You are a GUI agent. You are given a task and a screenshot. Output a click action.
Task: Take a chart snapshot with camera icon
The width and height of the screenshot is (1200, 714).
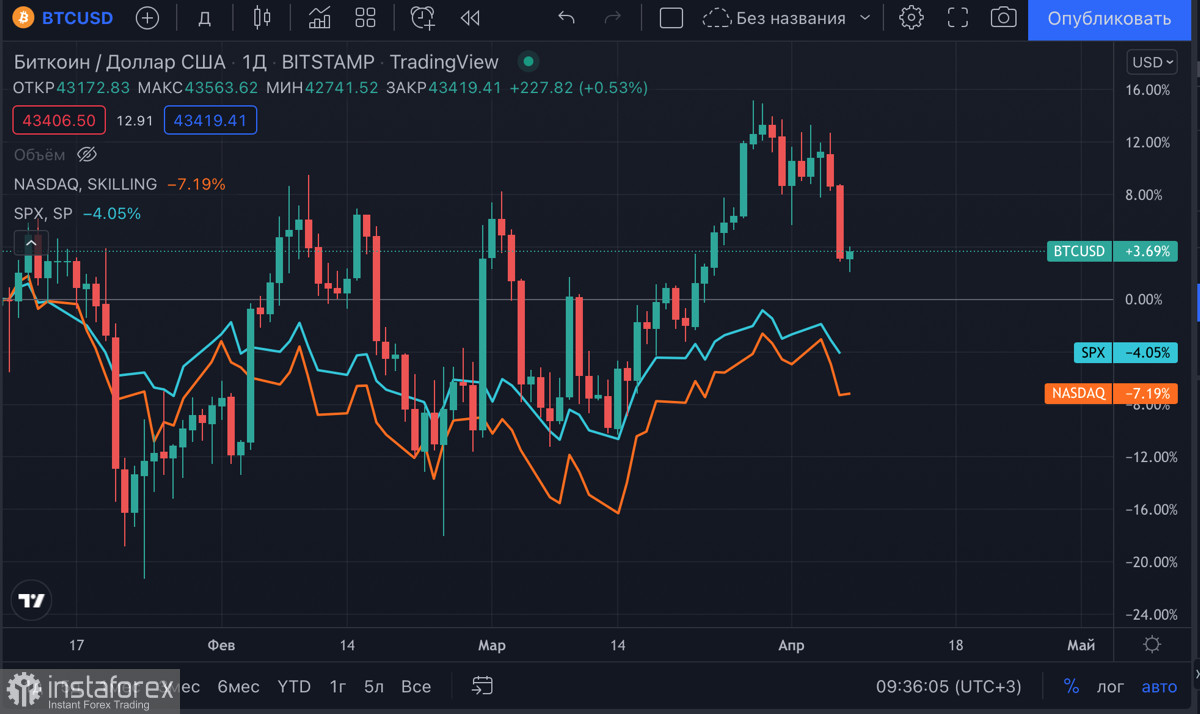1003,18
